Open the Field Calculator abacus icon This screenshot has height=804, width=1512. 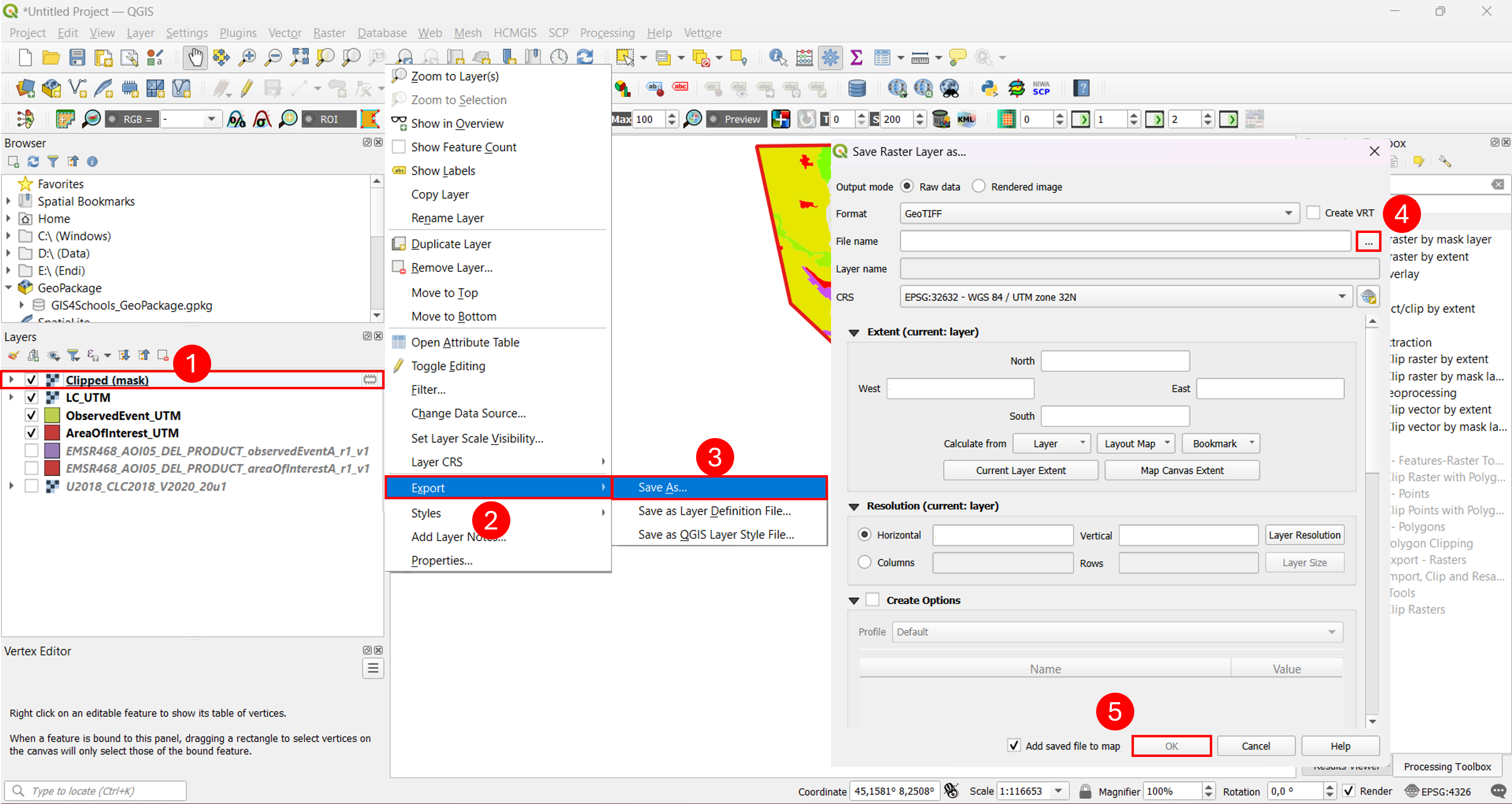pos(804,57)
